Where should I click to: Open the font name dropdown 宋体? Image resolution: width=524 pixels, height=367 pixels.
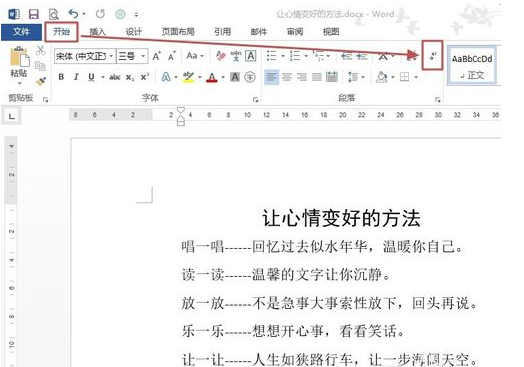click(x=85, y=56)
